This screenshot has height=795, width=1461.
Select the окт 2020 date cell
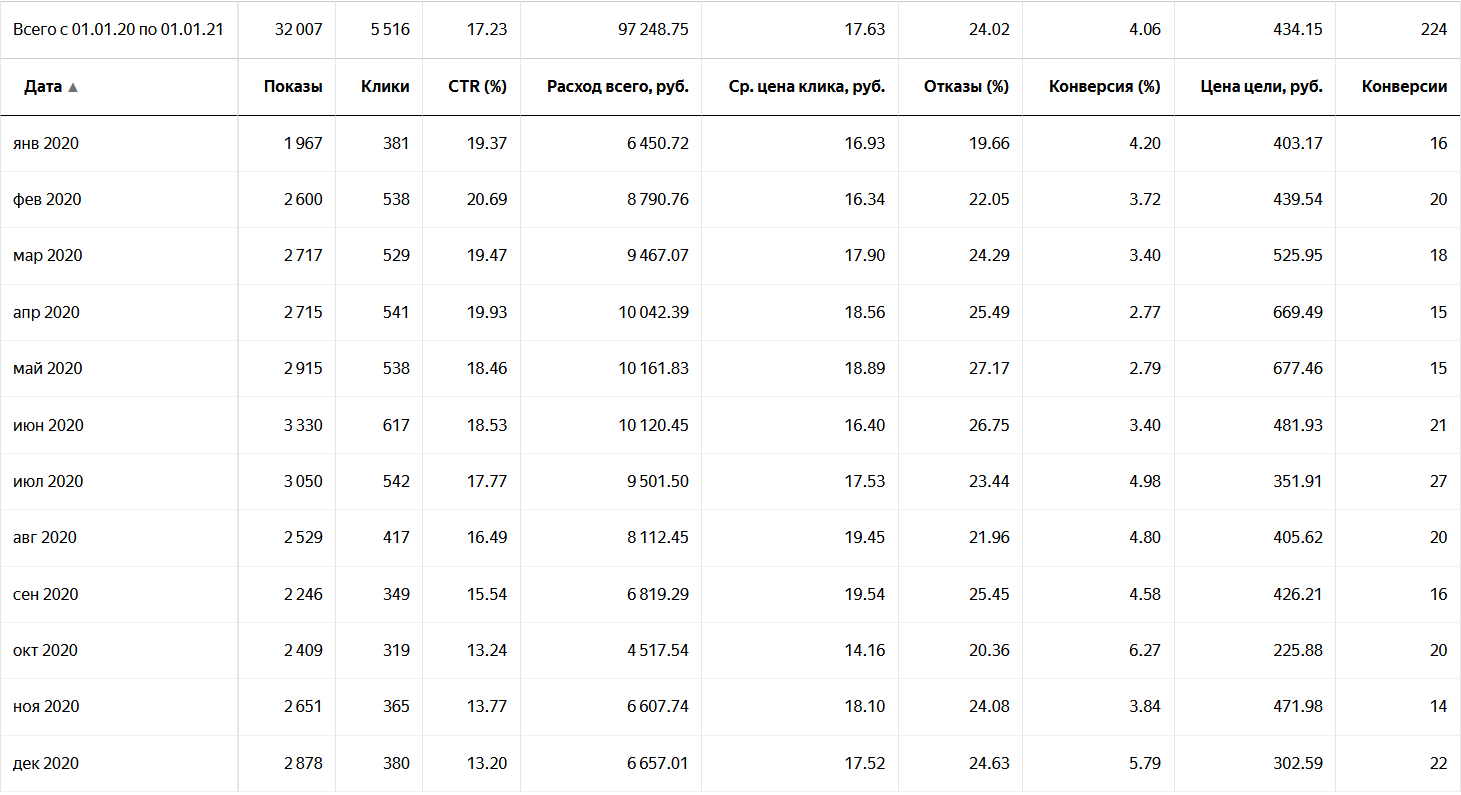[x=45, y=651]
